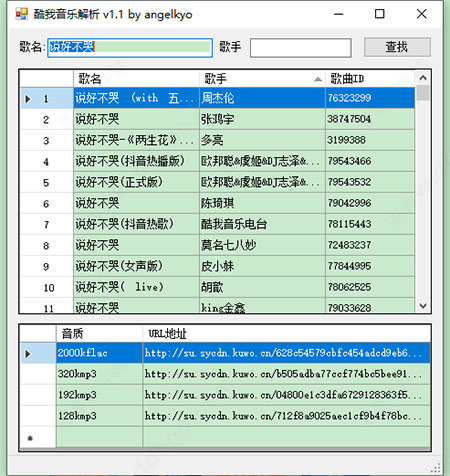This screenshot has width=450, height=476.
Task: Click scroll down arrow of song list
Action: (x=423, y=305)
